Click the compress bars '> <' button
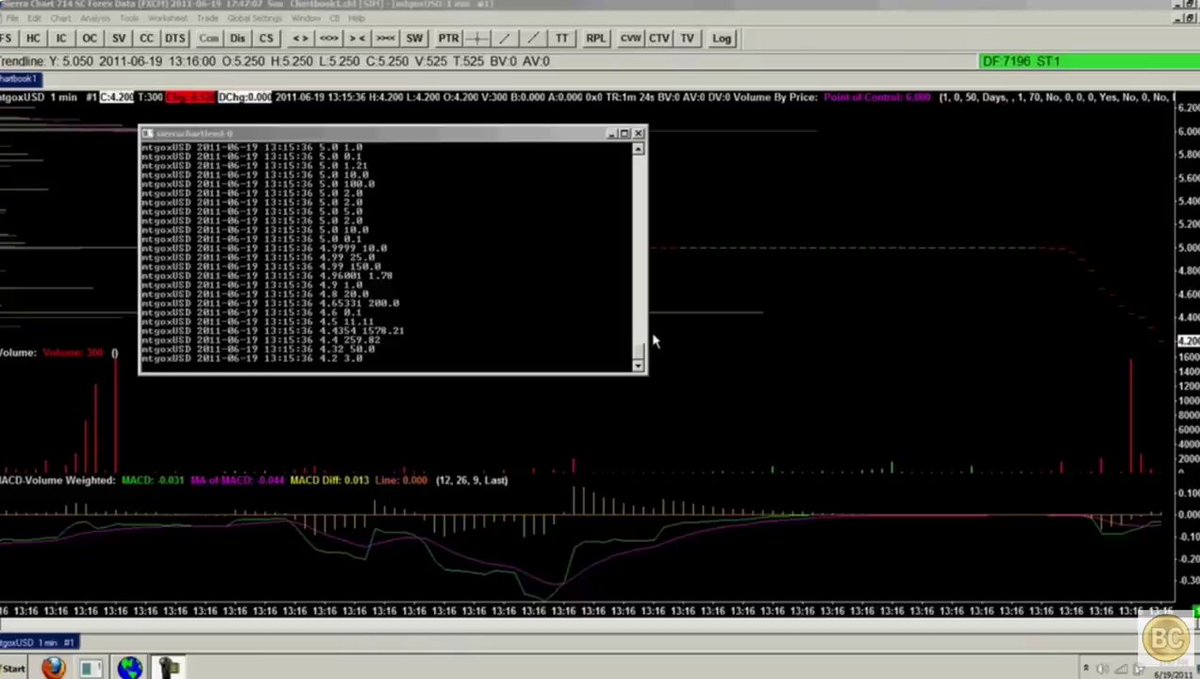The height and width of the screenshot is (679, 1200). 357,38
